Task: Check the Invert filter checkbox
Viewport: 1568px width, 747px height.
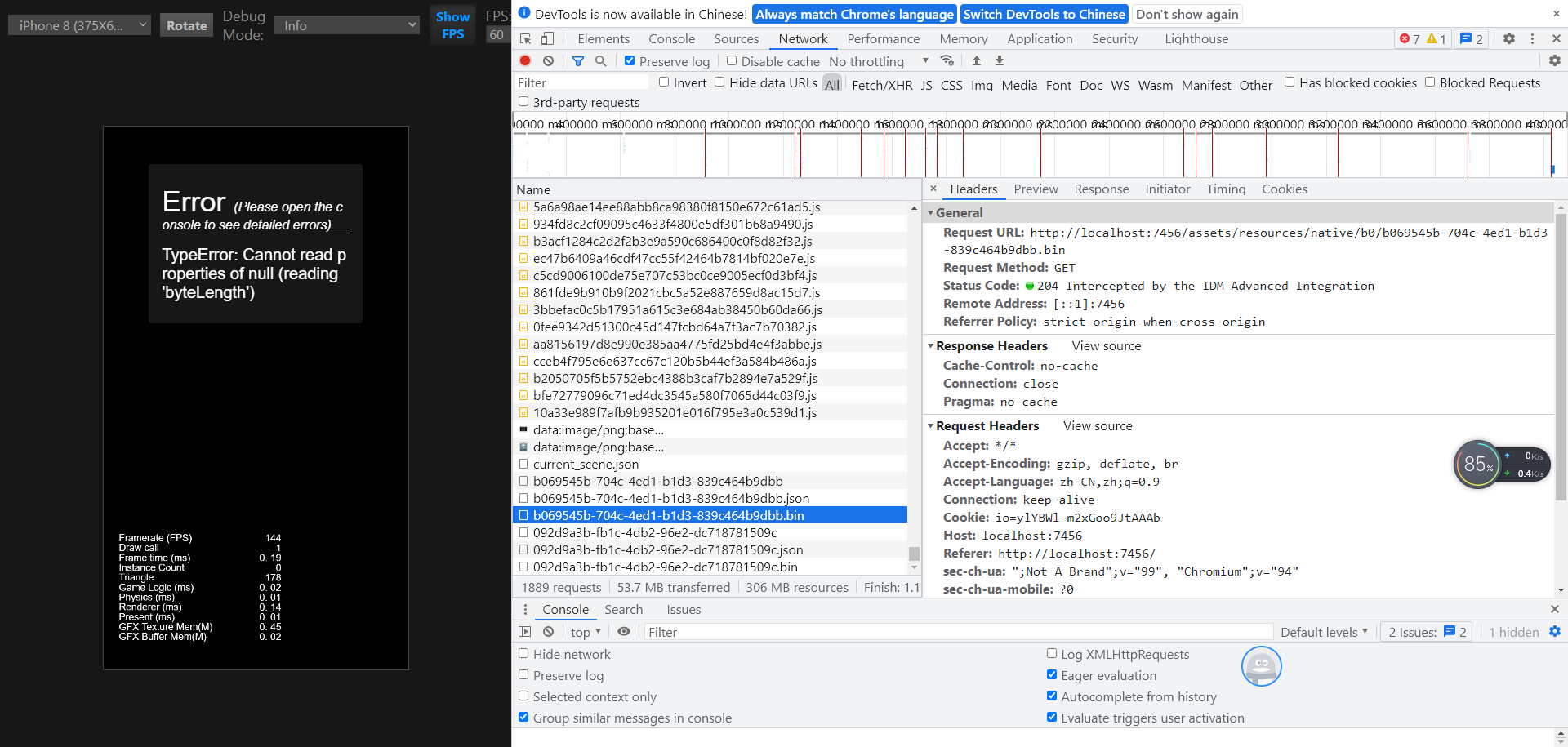Action: click(664, 82)
